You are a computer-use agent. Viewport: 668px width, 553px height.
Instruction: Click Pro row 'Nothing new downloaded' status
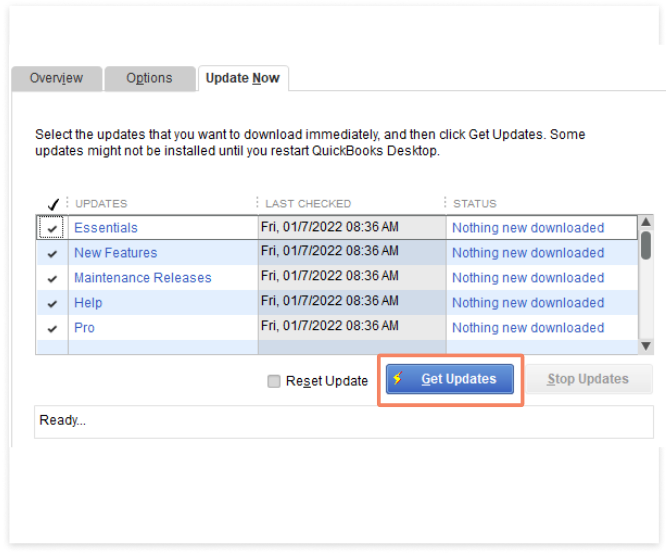pos(528,328)
